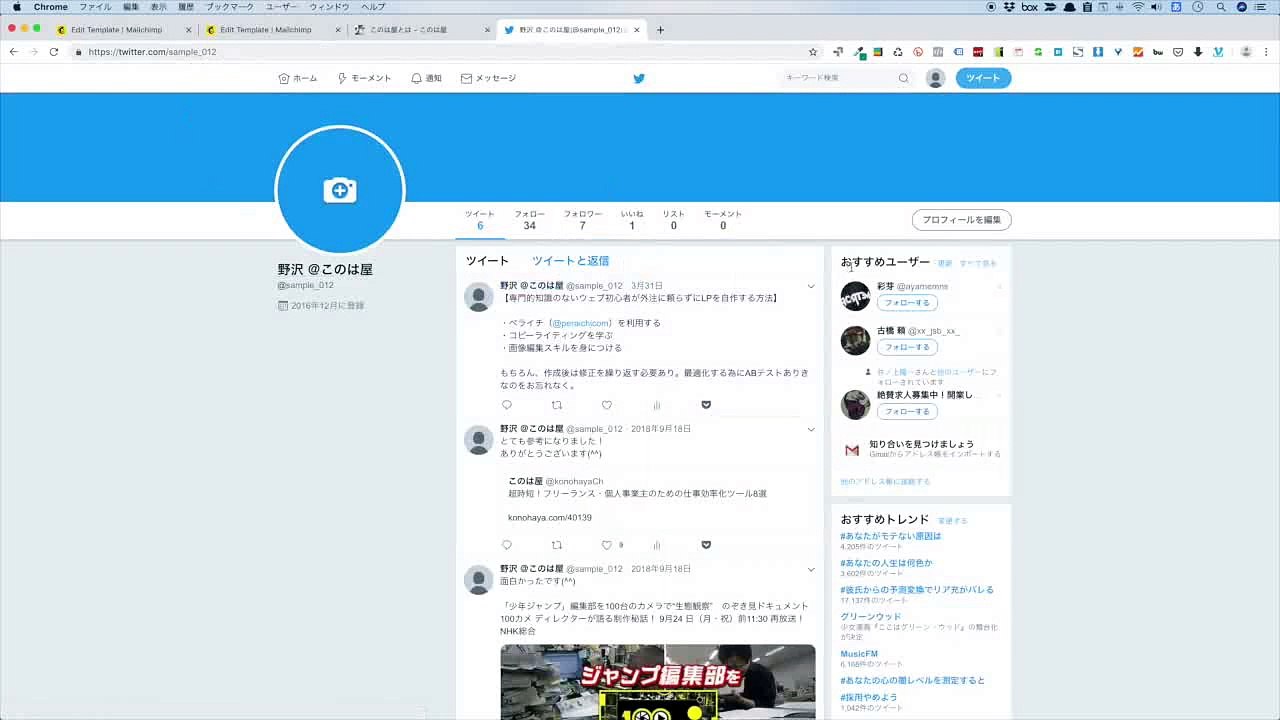This screenshot has height=720, width=1280.
Task: Click the Pocket save icon on とても参考になりました tweet
Action: pos(706,545)
